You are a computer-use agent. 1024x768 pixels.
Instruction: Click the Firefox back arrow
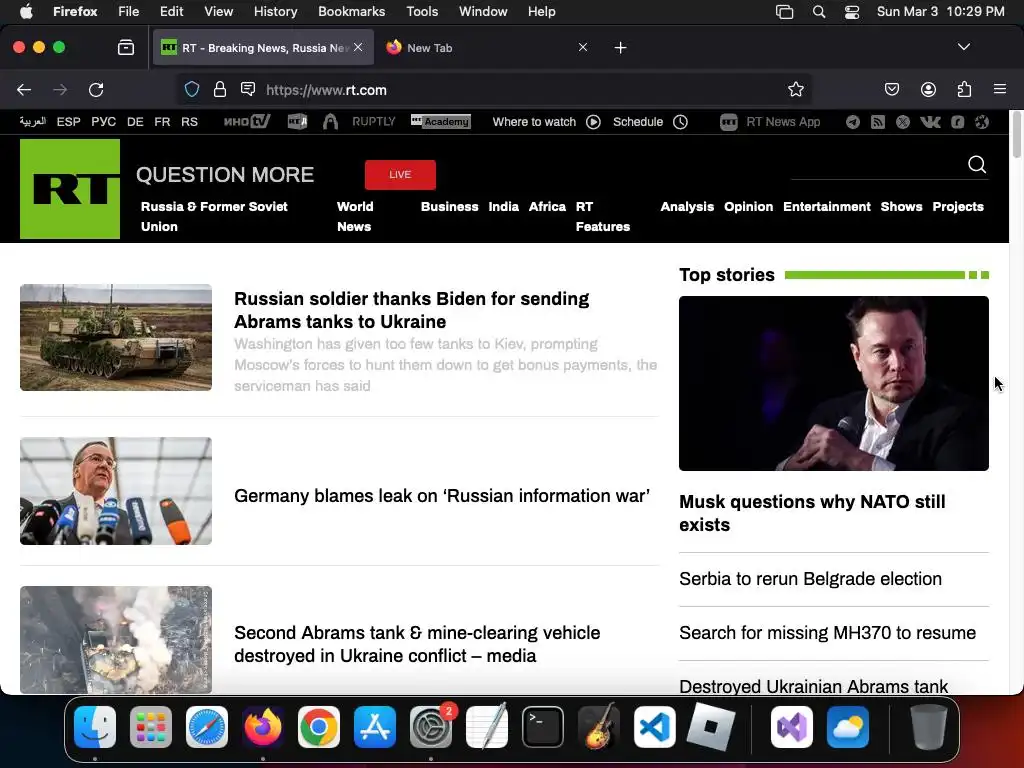point(24,89)
